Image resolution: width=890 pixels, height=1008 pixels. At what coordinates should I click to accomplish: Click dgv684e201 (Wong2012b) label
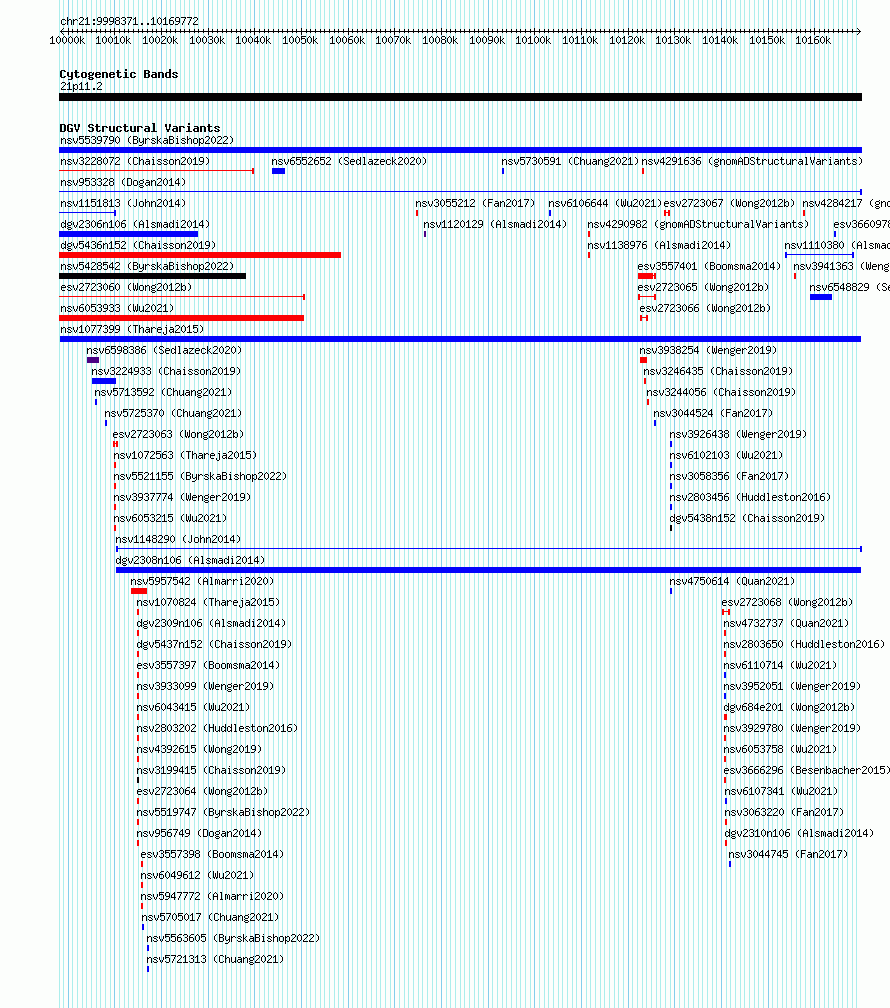(x=789, y=707)
